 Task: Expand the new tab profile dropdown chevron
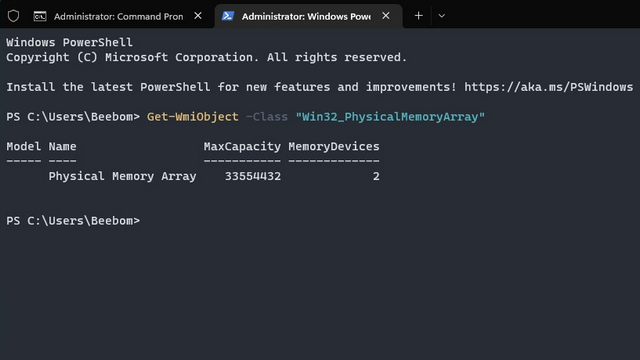pyautogui.click(x=442, y=16)
